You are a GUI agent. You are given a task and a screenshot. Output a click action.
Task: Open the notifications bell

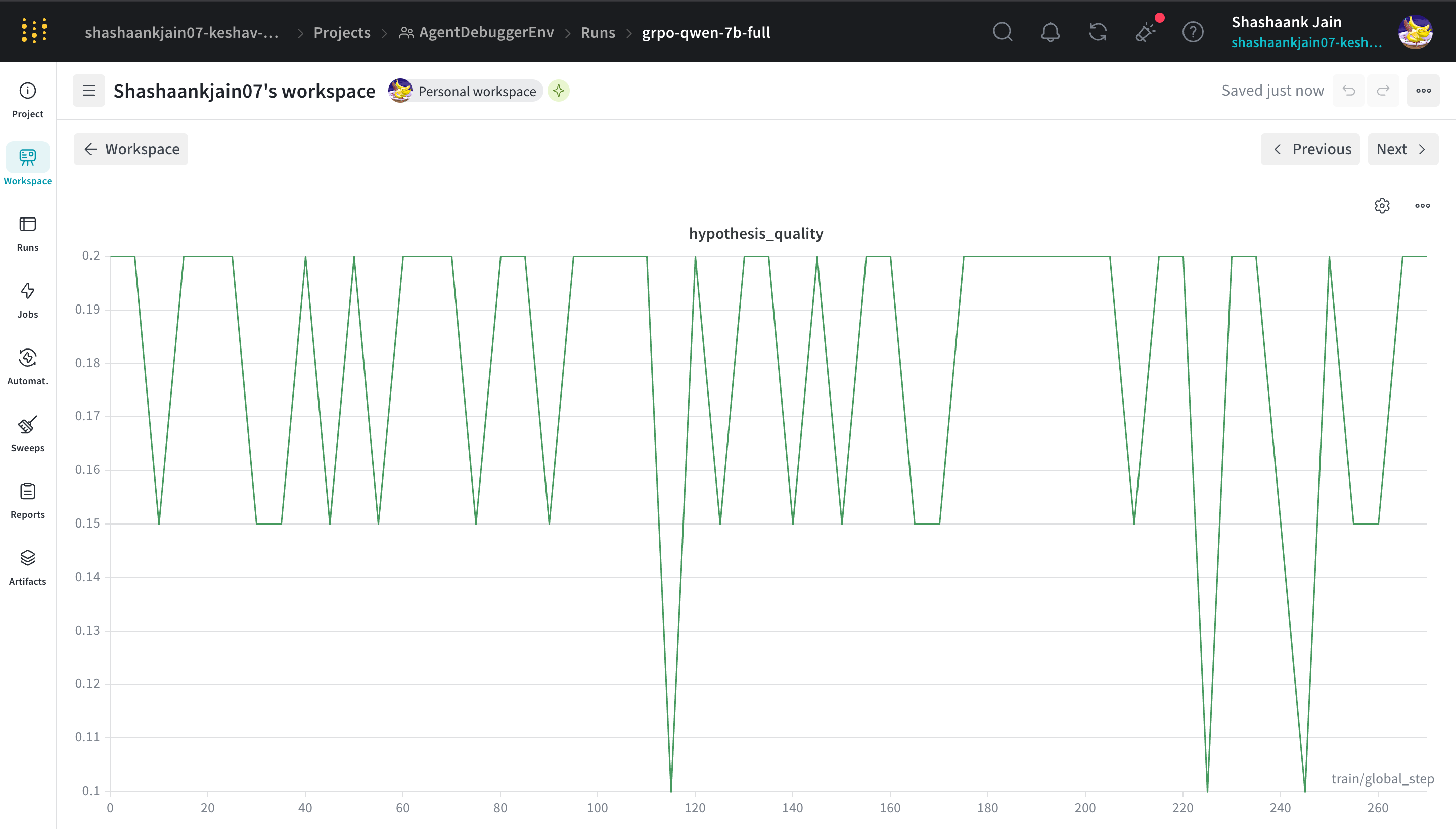(1051, 32)
